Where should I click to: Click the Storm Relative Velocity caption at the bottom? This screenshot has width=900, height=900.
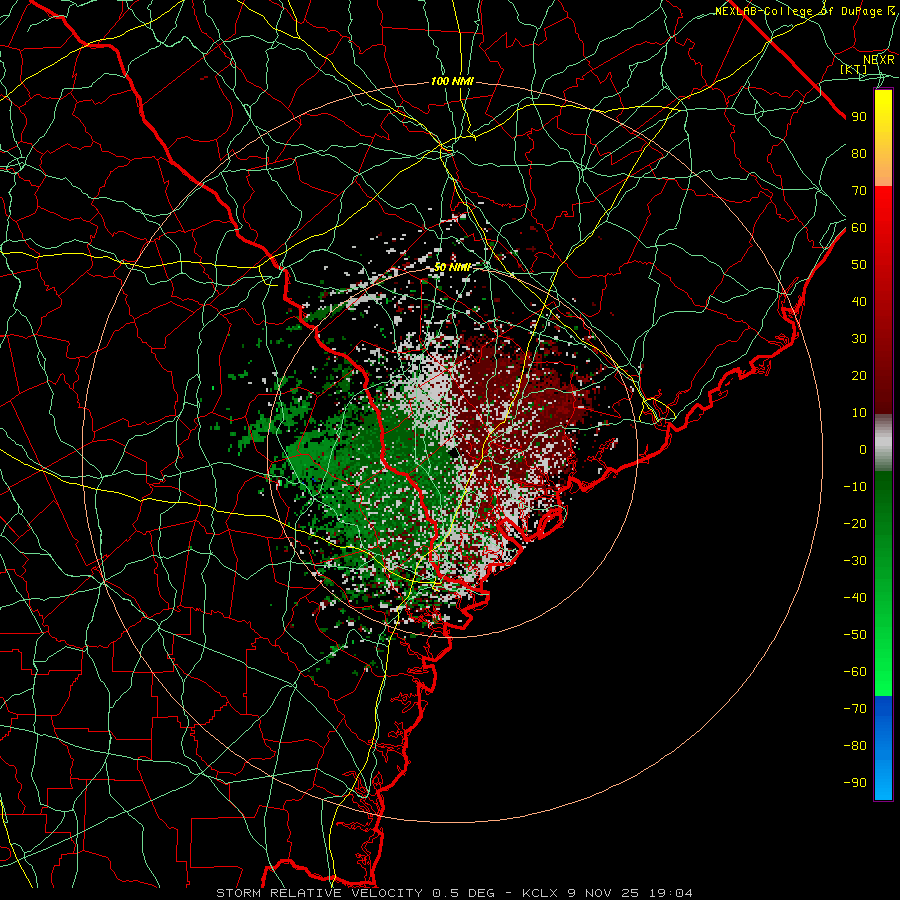[454, 893]
